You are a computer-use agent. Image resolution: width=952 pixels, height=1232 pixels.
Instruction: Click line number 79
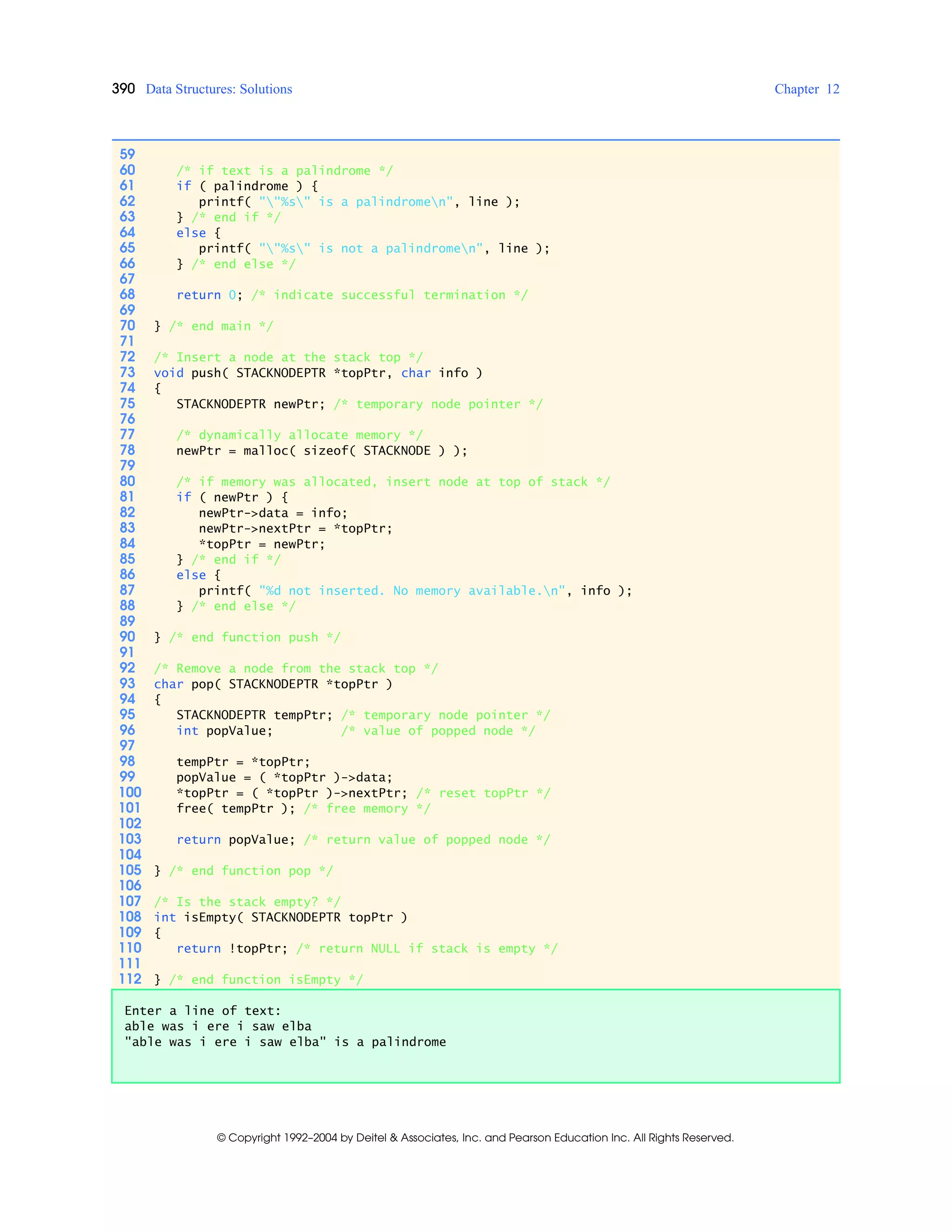pos(127,465)
